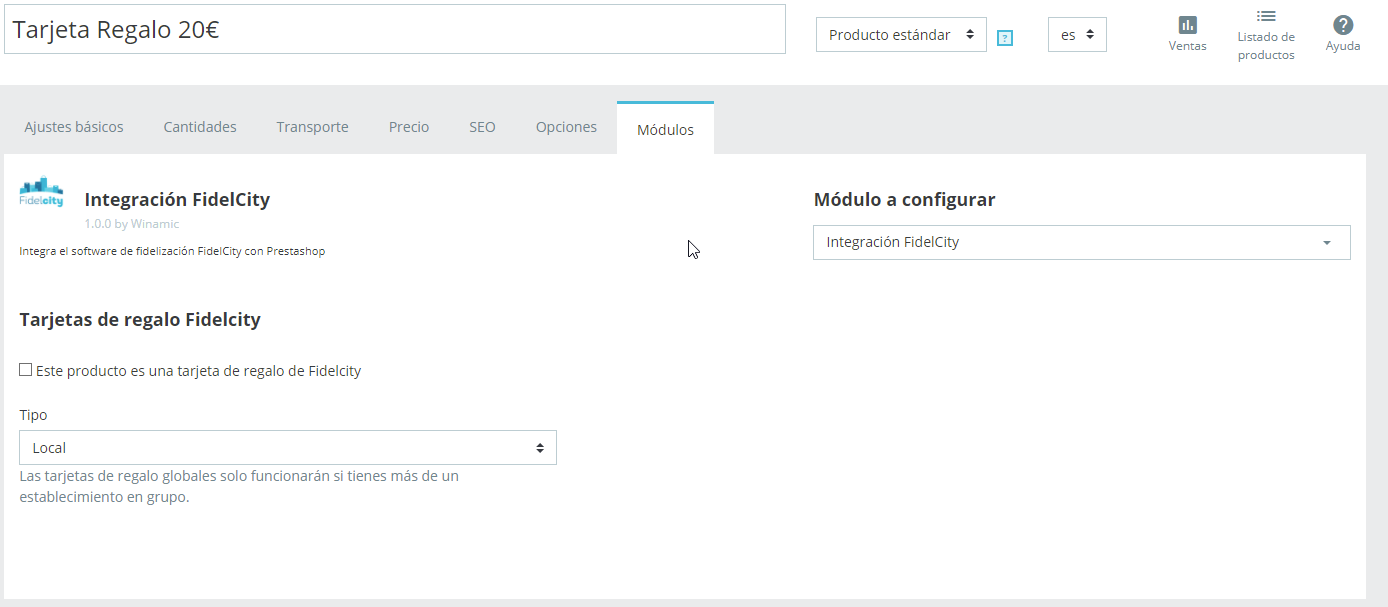Open the Listado de productos list icon
The height and width of the screenshot is (607, 1388).
click(x=1266, y=17)
